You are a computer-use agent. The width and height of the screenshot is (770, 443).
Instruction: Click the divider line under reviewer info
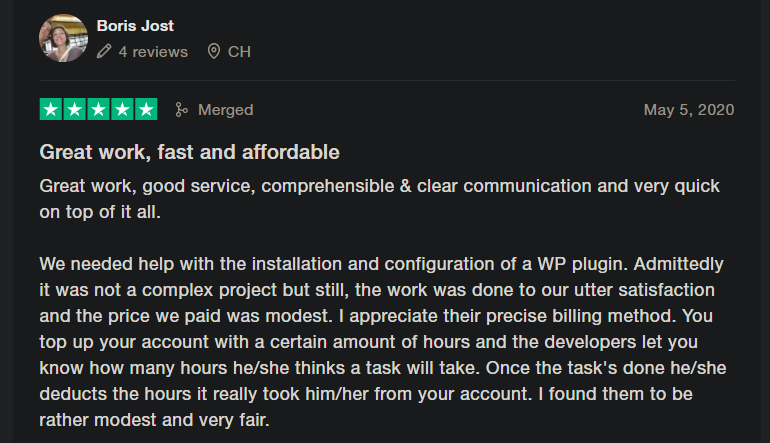[387, 80]
